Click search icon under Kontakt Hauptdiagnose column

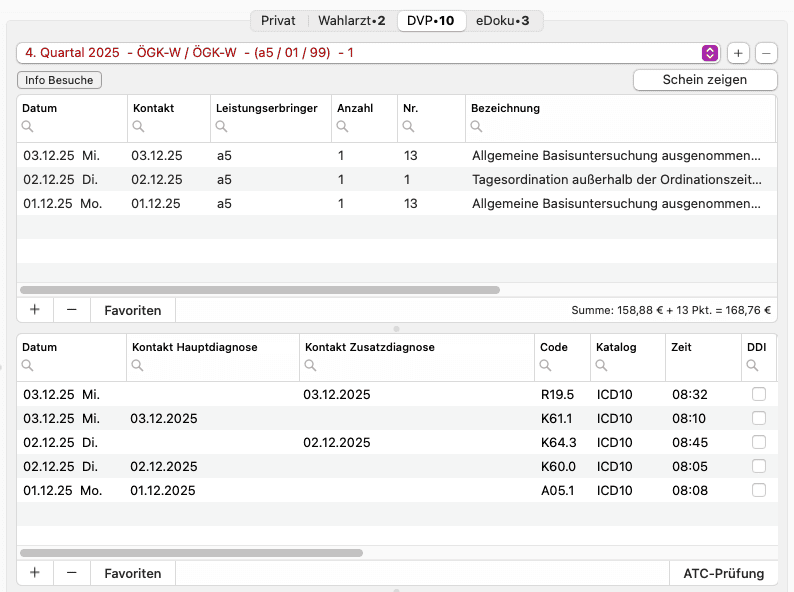pyautogui.click(x=137, y=365)
